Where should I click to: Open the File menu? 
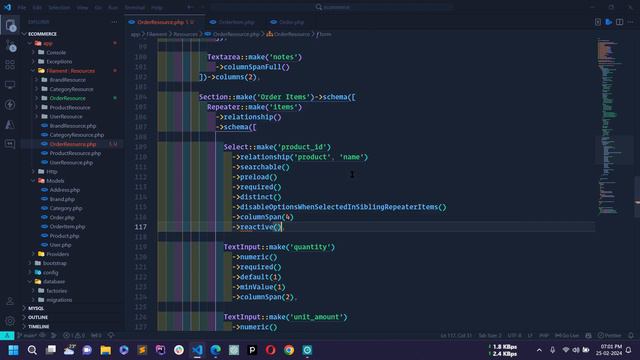click(22, 7)
